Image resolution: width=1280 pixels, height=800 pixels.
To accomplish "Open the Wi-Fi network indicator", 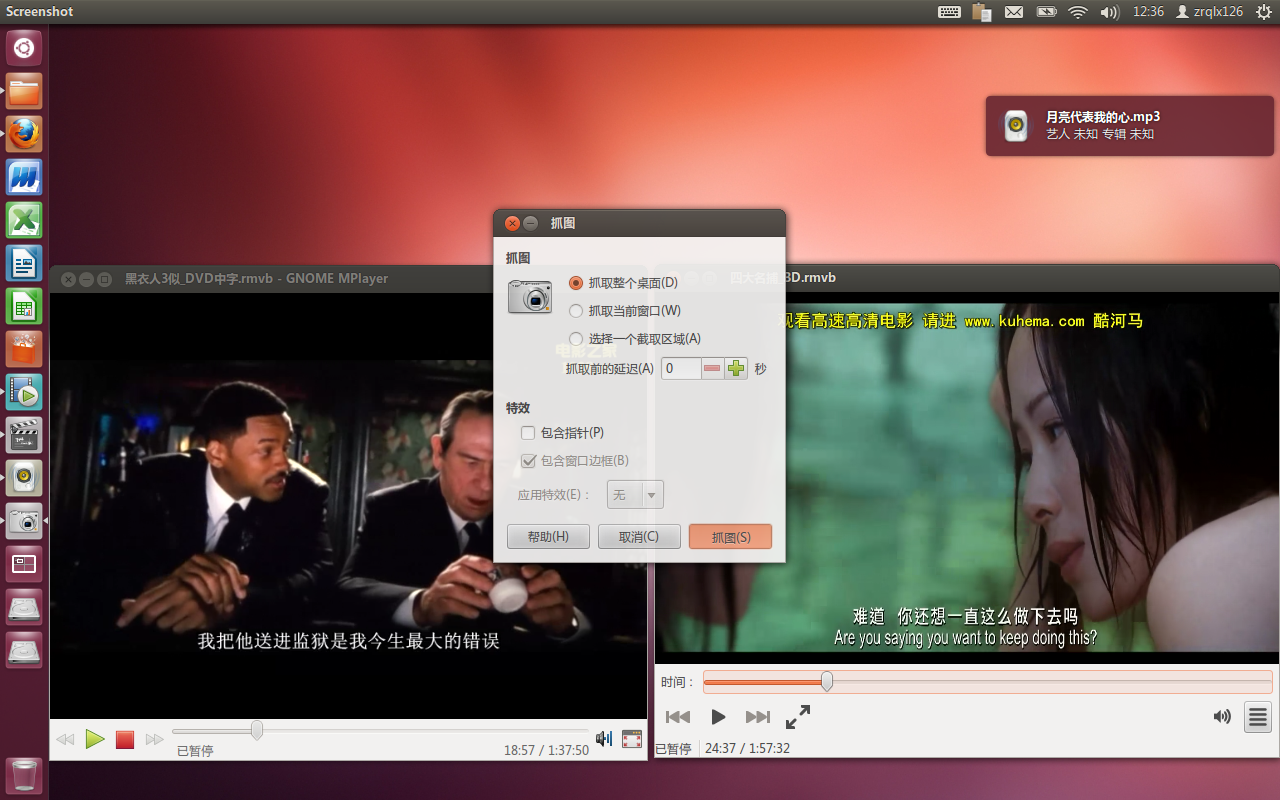I will [1077, 12].
